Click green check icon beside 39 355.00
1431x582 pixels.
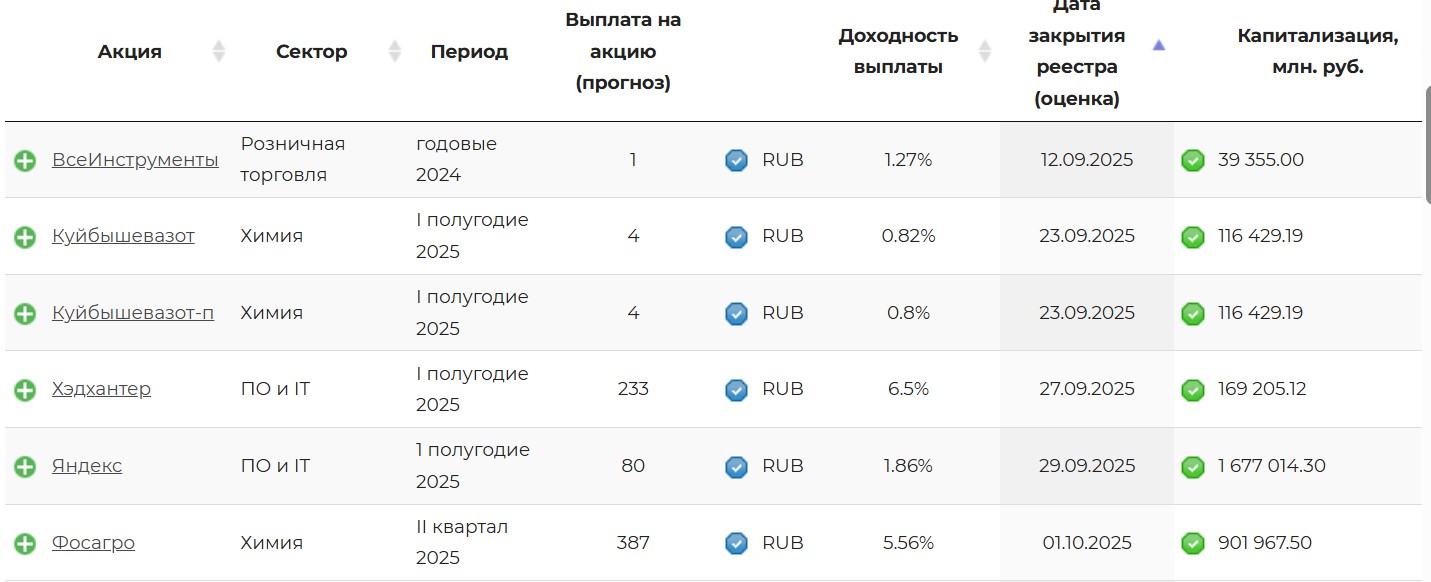1193,160
